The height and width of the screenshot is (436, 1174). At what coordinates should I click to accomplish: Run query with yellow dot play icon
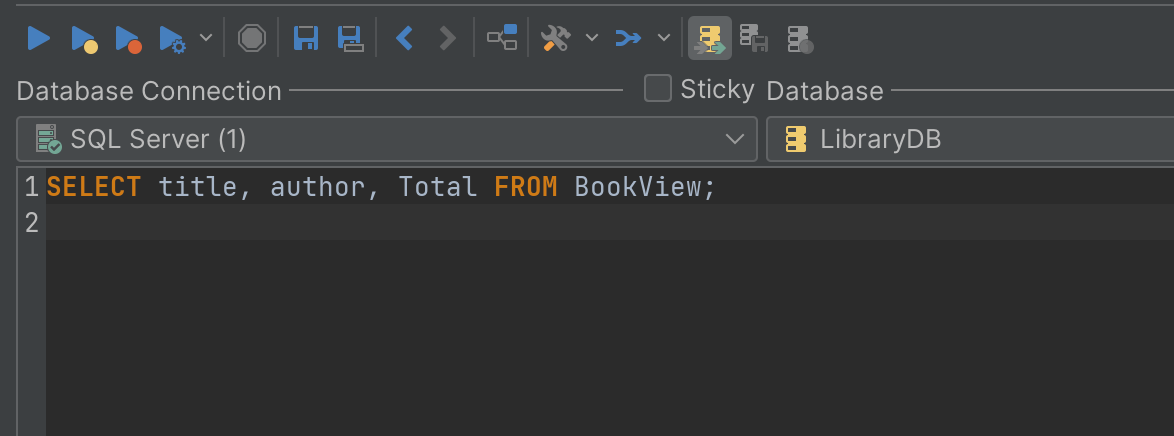coord(84,38)
